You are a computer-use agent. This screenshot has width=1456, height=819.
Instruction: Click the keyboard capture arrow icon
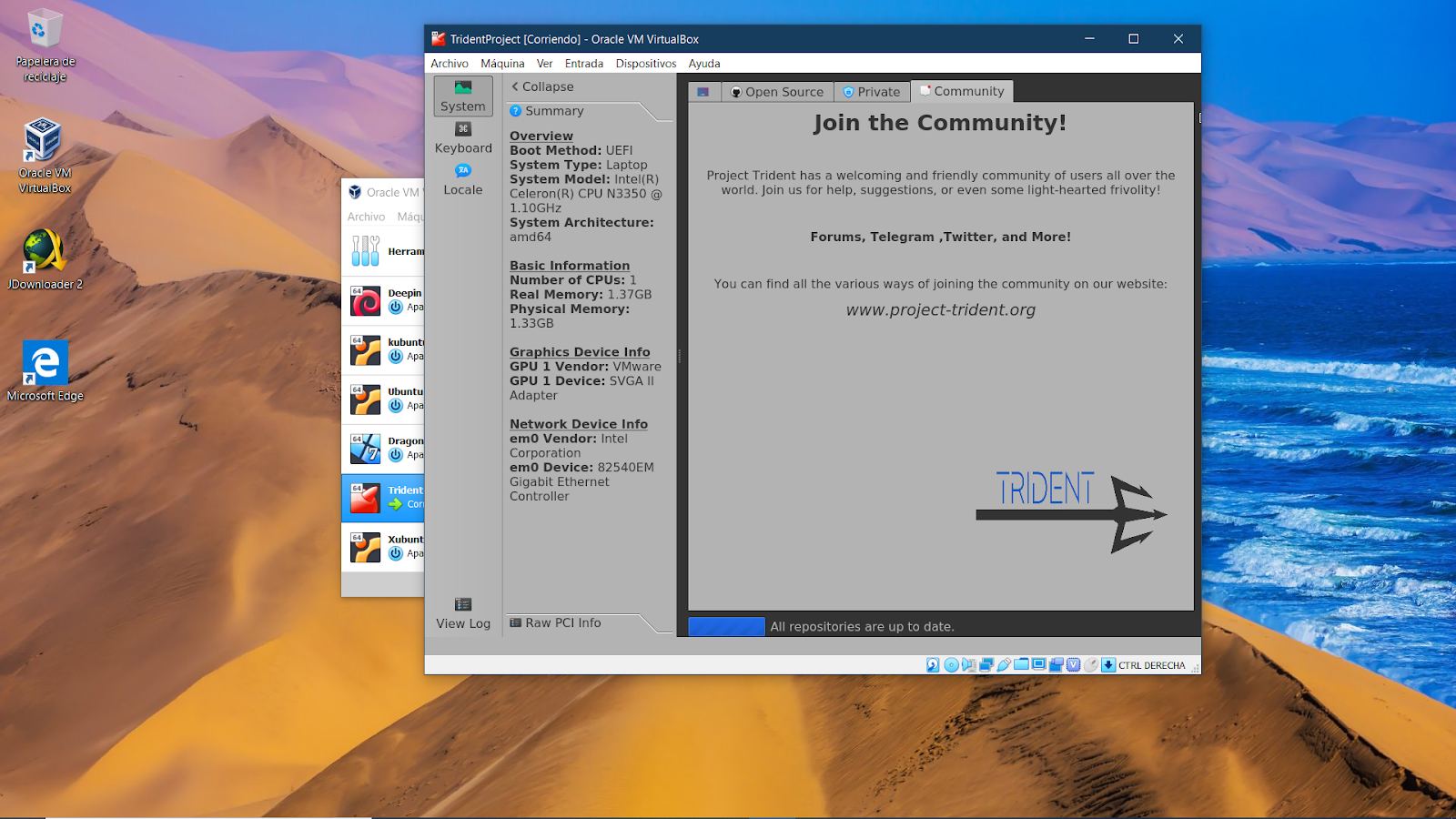pos(1108,665)
